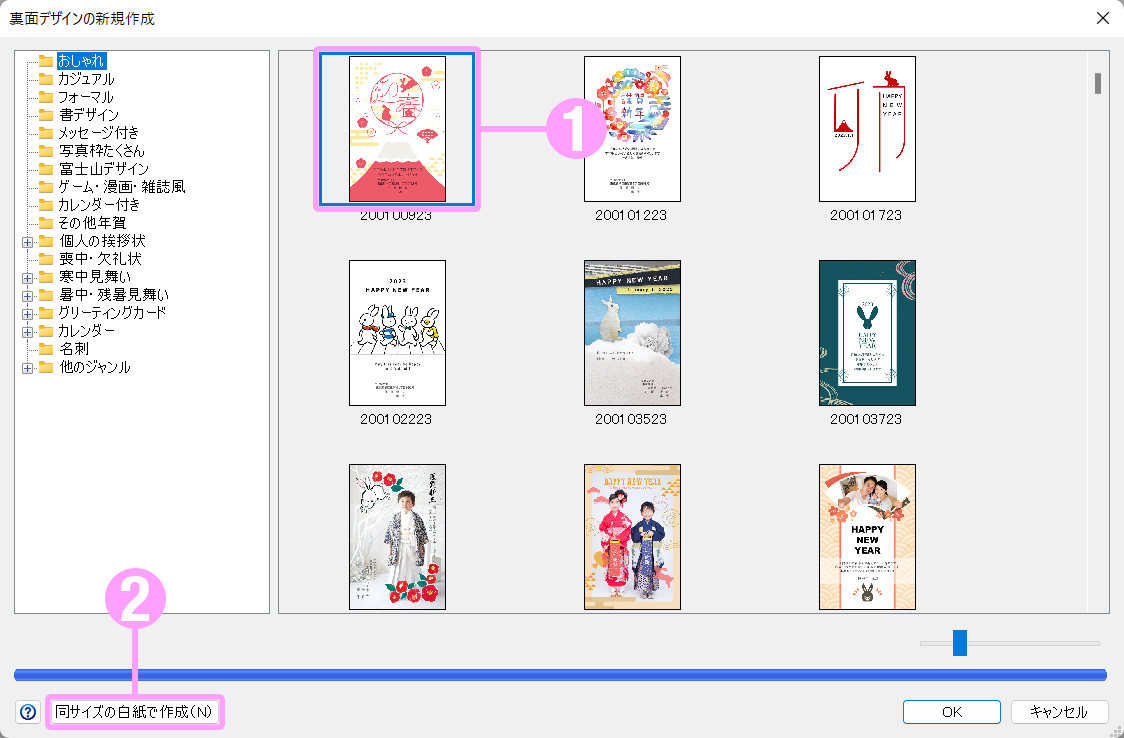
Task: Click 同サイズの白紙で作成(N) button
Action: (x=135, y=712)
